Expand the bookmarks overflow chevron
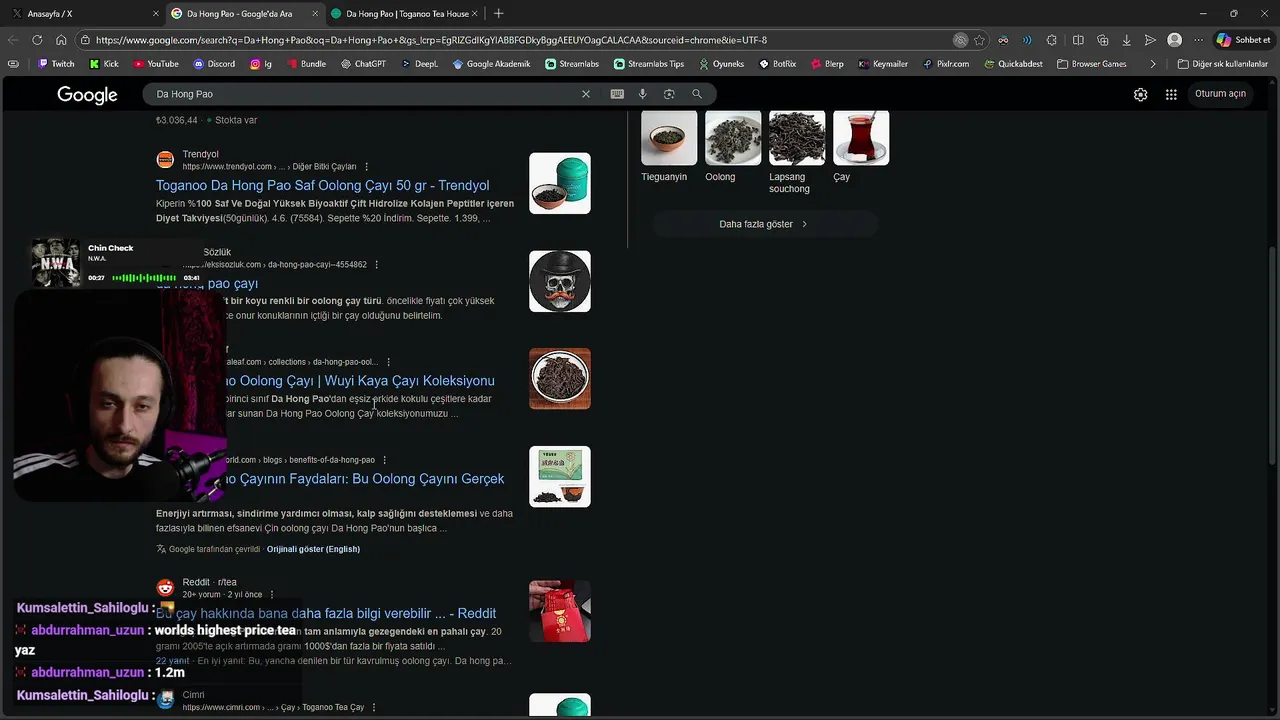1280x720 pixels. click(x=1153, y=64)
